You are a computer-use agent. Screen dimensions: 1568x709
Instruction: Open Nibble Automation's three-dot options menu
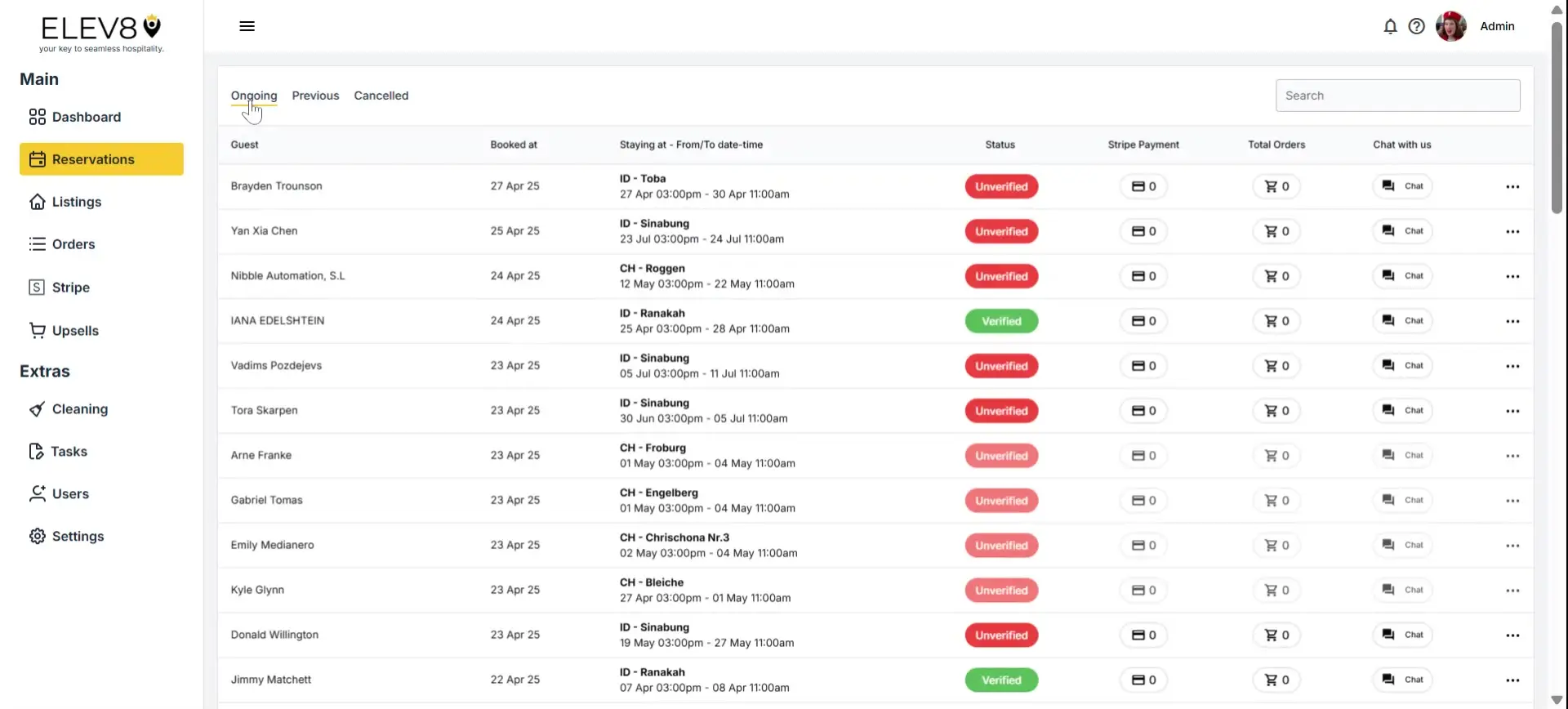[x=1512, y=276]
